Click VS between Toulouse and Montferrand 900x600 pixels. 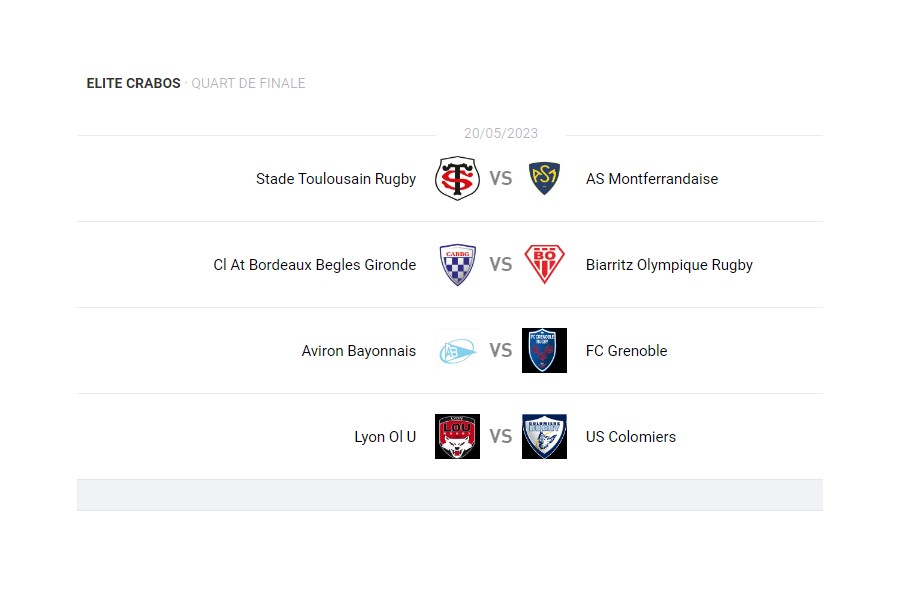pyautogui.click(x=500, y=179)
